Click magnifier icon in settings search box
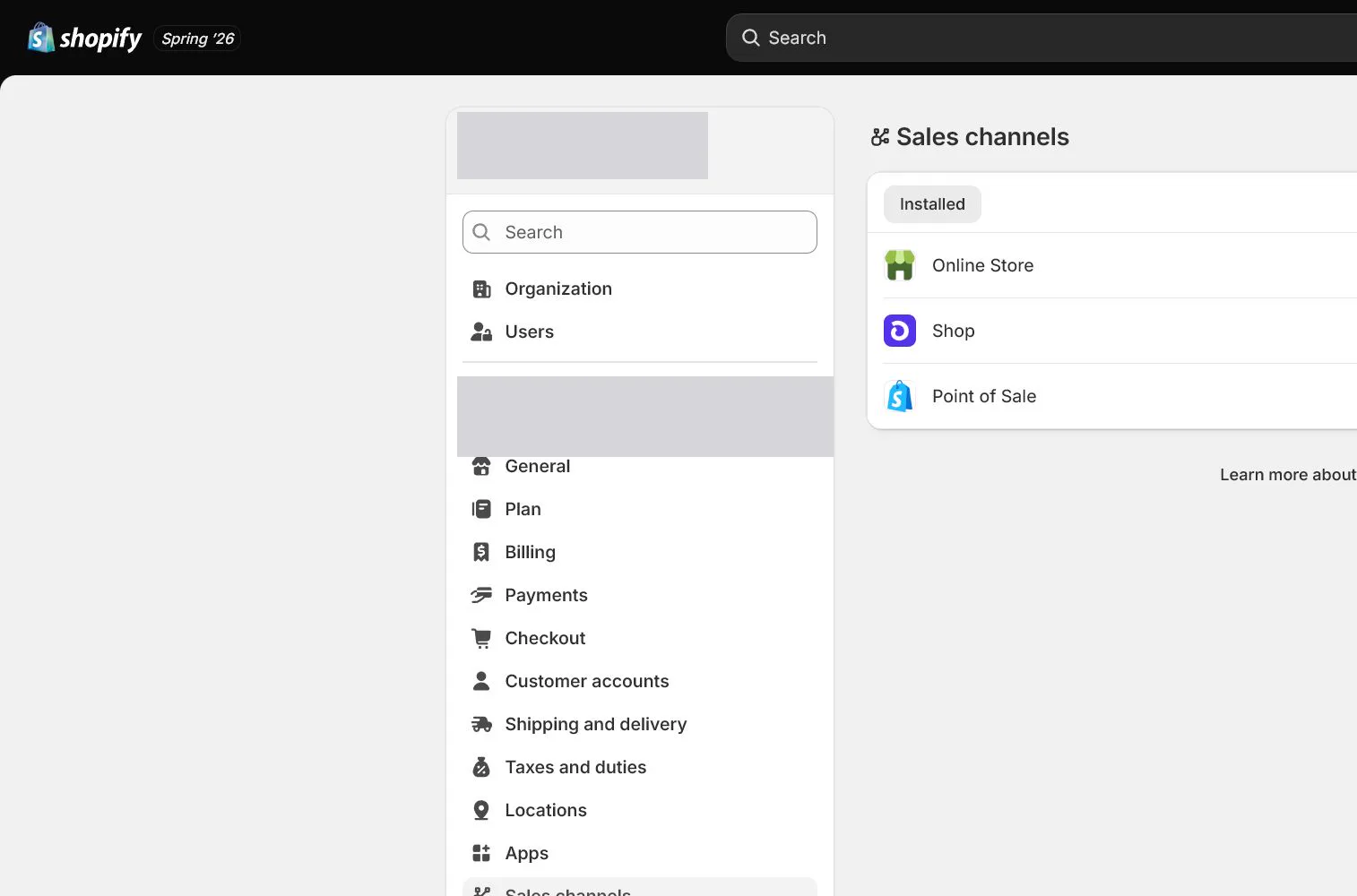Viewport: 1357px width, 896px height. coord(481,232)
